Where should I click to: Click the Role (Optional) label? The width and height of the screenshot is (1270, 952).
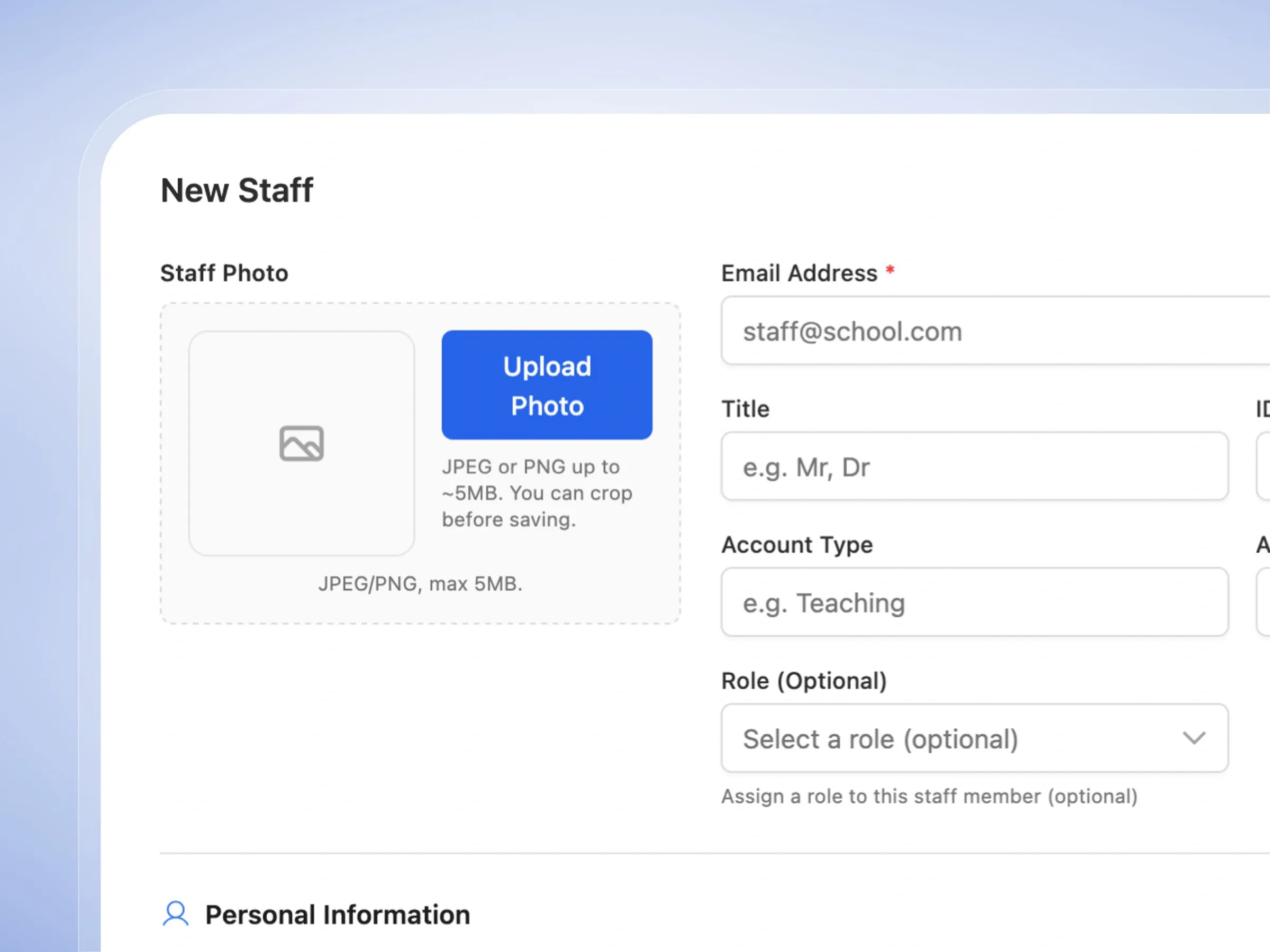pyautogui.click(x=804, y=681)
